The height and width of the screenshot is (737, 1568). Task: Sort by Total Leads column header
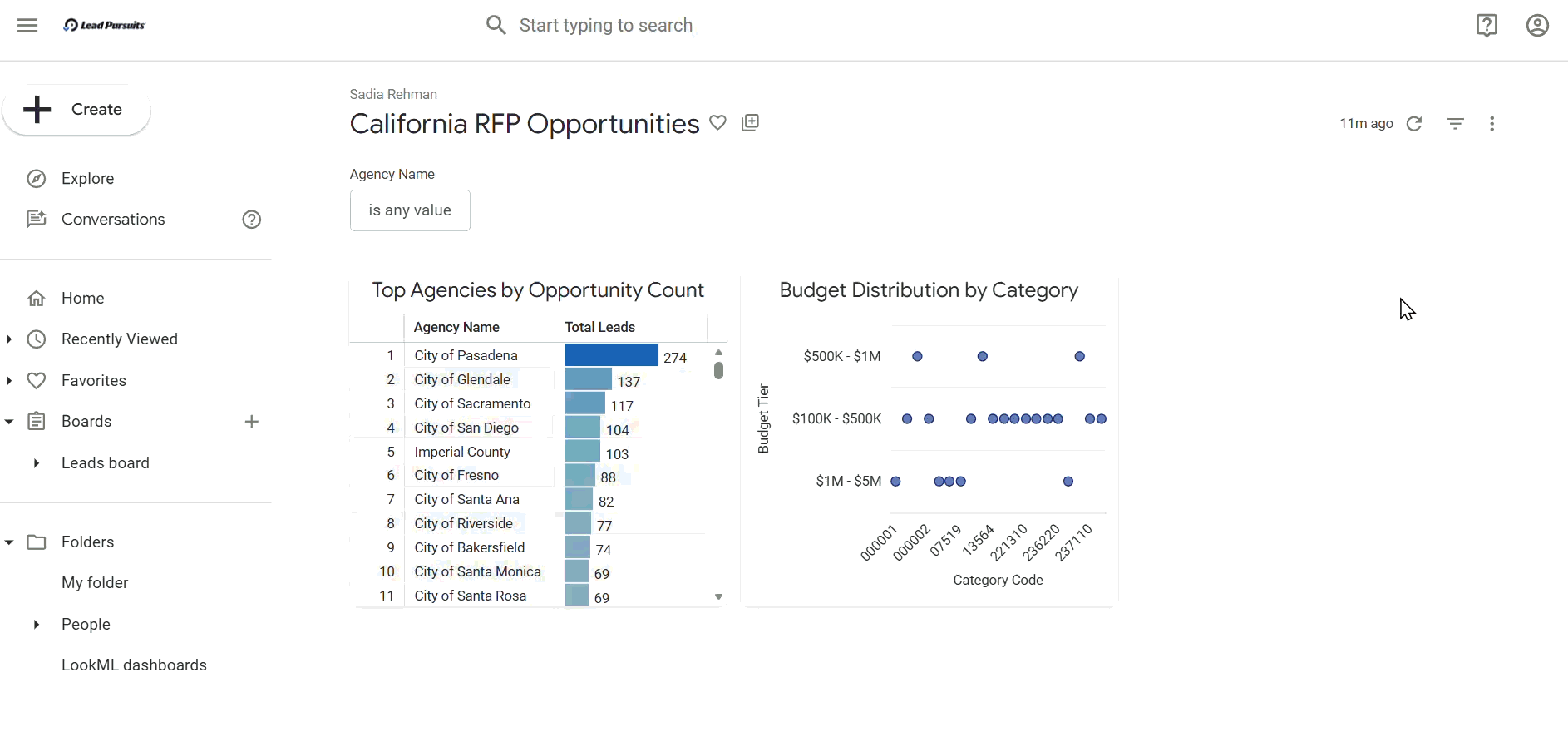pos(599,328)
